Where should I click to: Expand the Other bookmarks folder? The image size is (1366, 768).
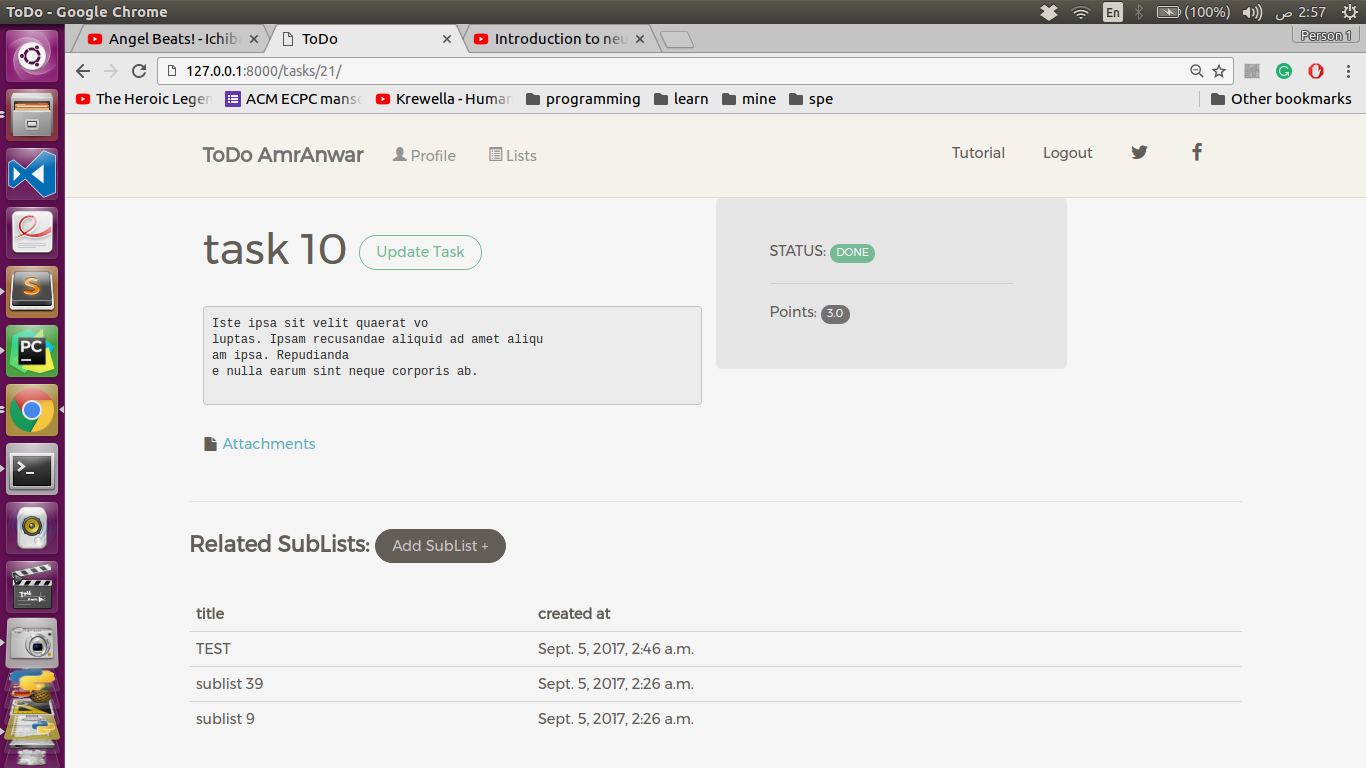click(x=1280, y=98)
